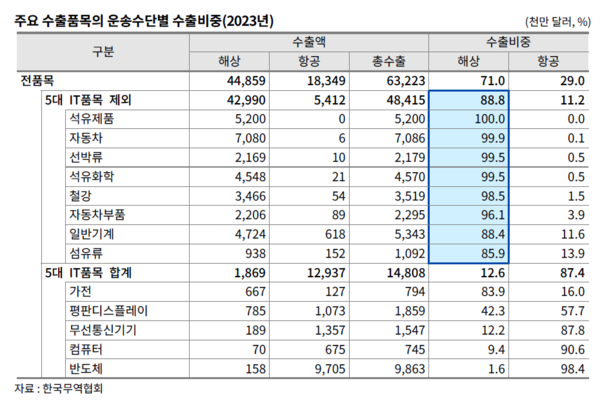
Task: Click the highlighted 100.0 cell for 석유제품
Action: point(469,119)
